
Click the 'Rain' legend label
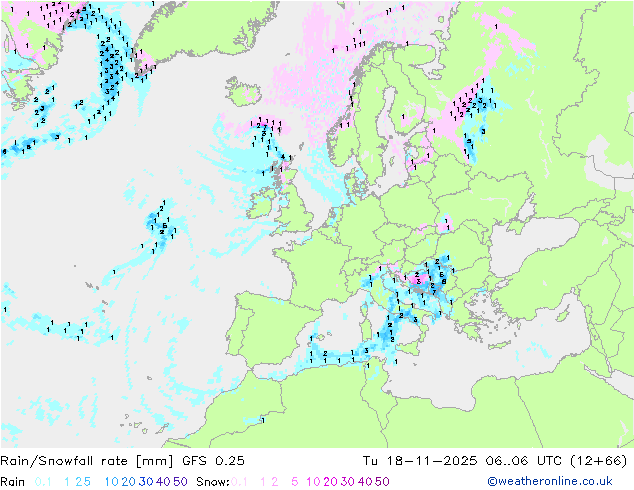[13, 482]
